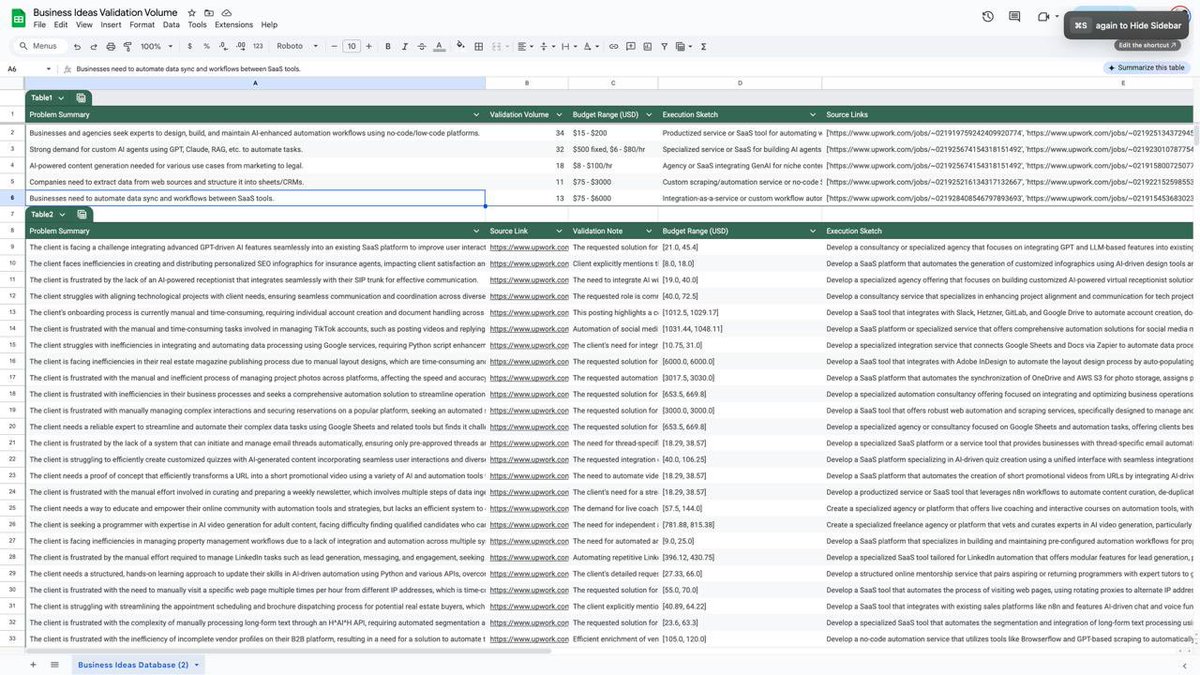Open more number formats (123)

click(258, 46)
